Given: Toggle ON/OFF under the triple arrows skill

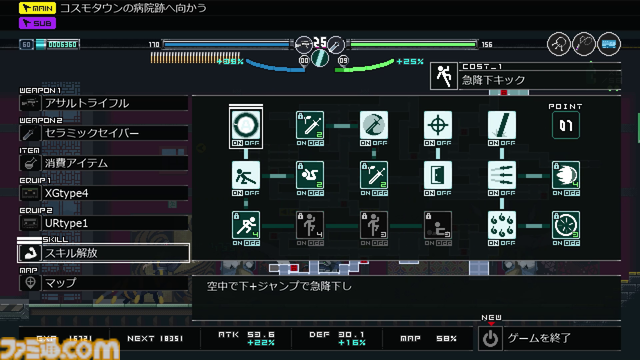Looking at the screenshot, I should (x=502, y=193).
